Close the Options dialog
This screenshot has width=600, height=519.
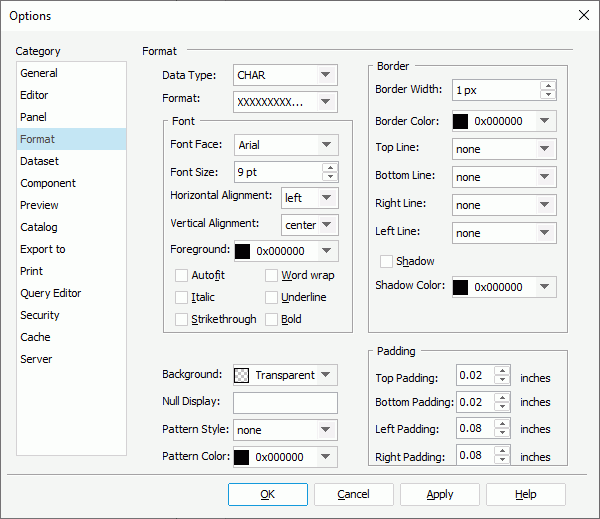coord(584,15)
